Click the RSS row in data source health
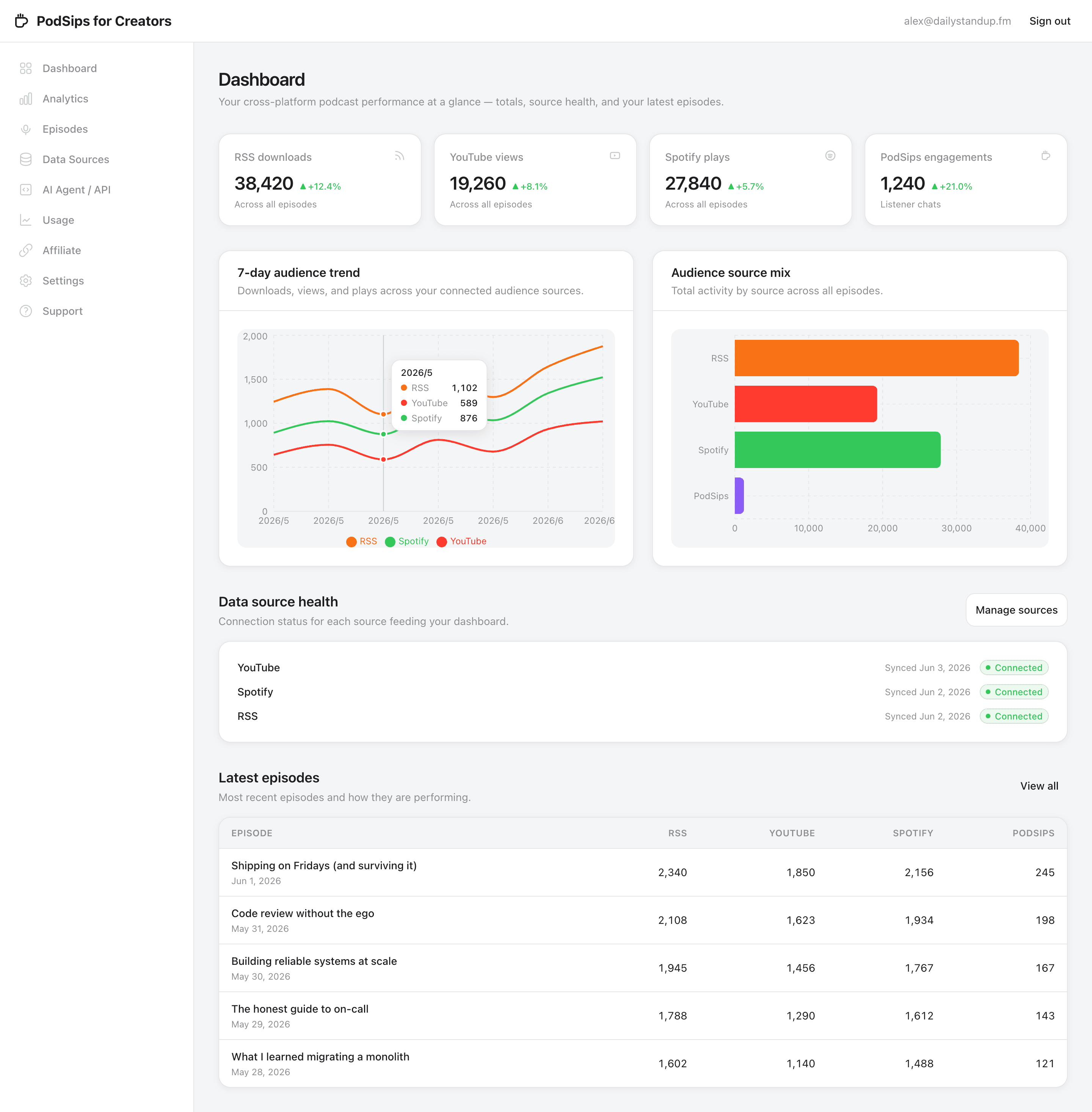Image resolution: width=1092 pixels, height=1112 pixels. [x=642, y=716]
